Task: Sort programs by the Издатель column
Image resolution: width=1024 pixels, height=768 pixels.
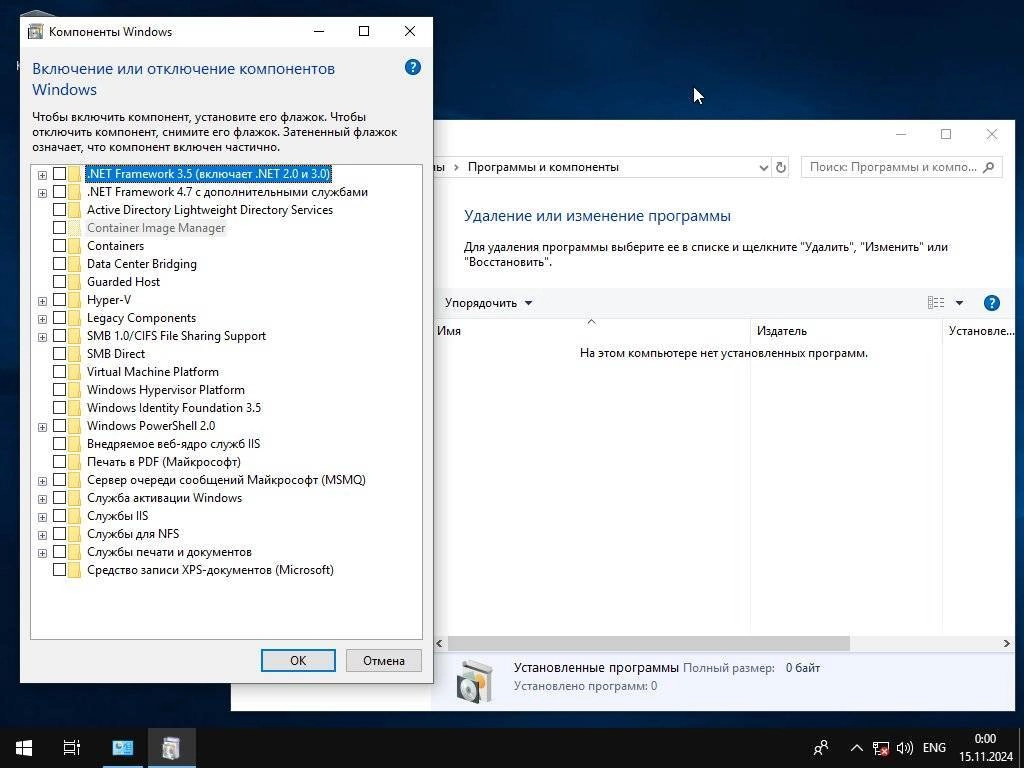Action: [x=846, y=331]
